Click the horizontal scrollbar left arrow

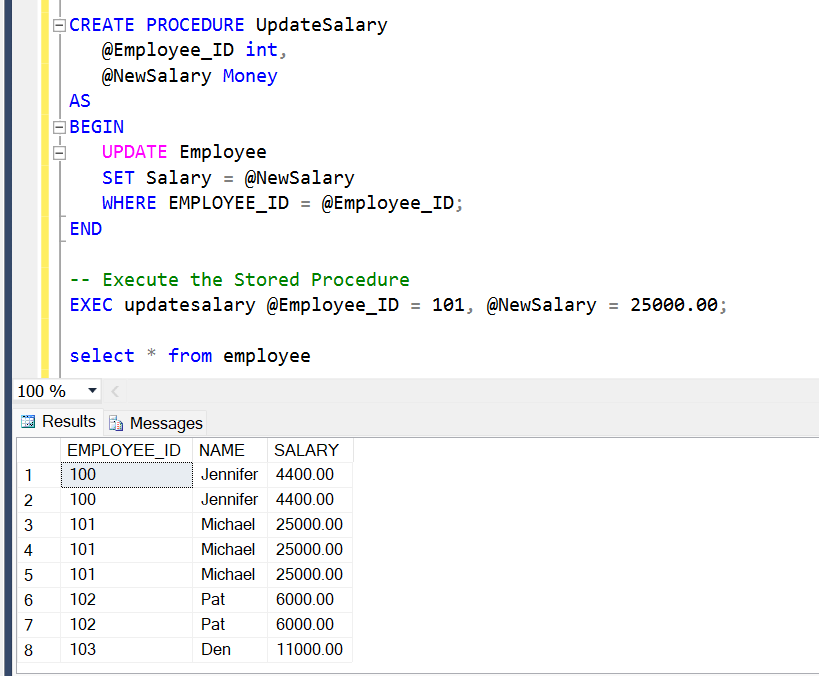(114, 390)
